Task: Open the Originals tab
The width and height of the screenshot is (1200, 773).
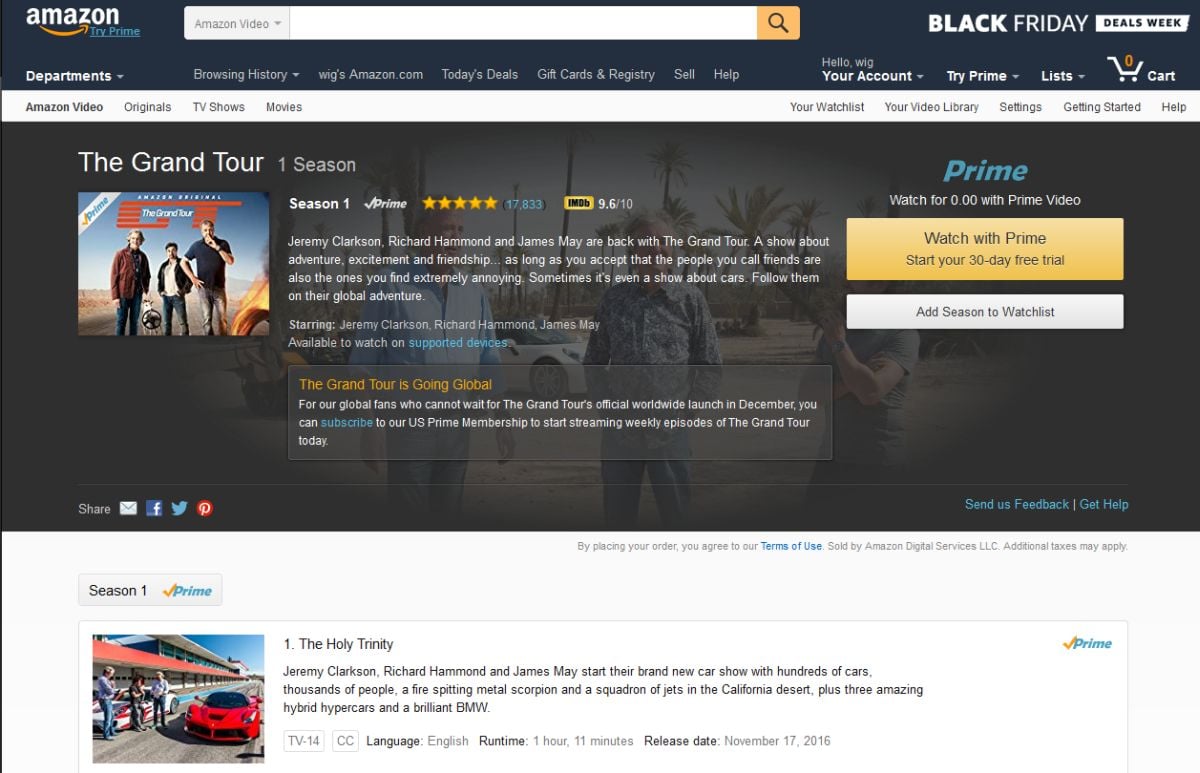Action: tap(147, 107)
